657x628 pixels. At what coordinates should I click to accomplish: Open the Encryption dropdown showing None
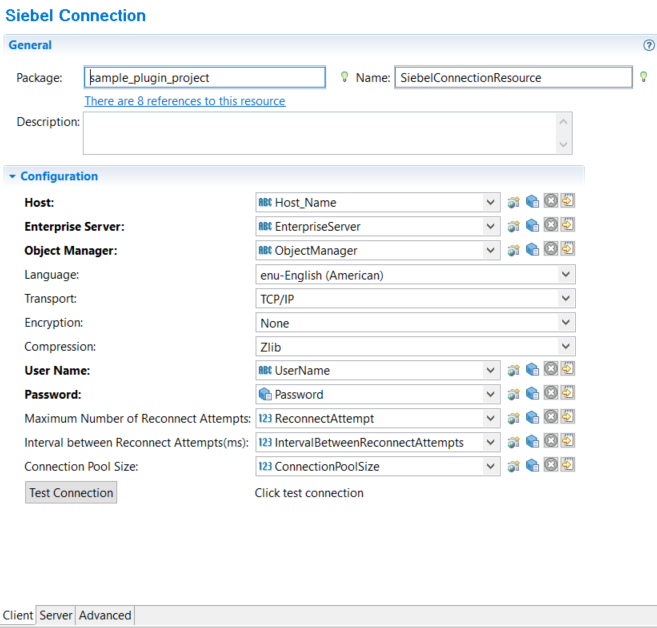pos(566,323)
